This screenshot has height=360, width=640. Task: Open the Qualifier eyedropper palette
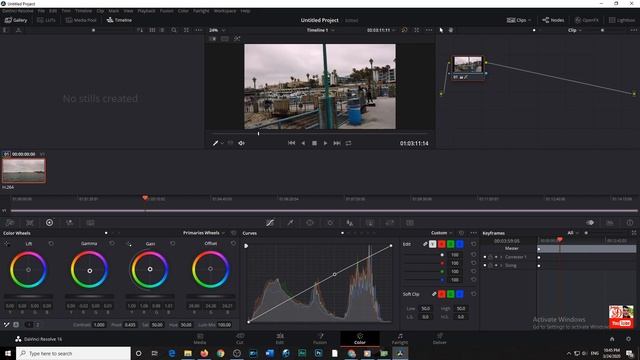(x=290, y=222)
